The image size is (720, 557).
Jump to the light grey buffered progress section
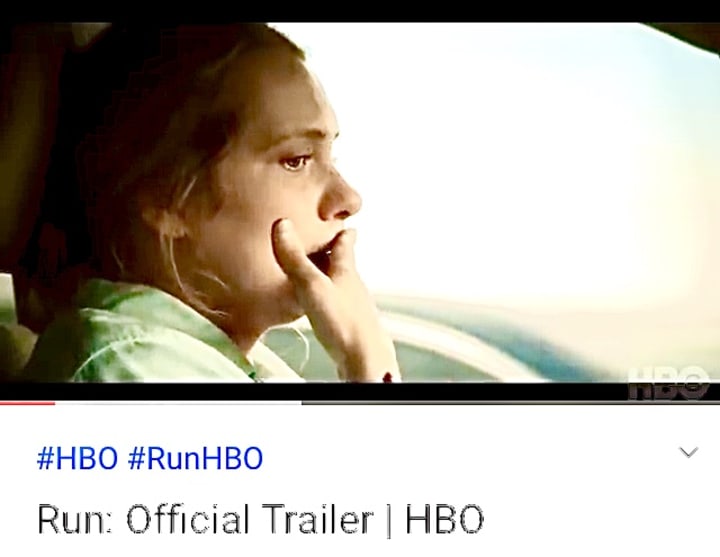(178, 403)
